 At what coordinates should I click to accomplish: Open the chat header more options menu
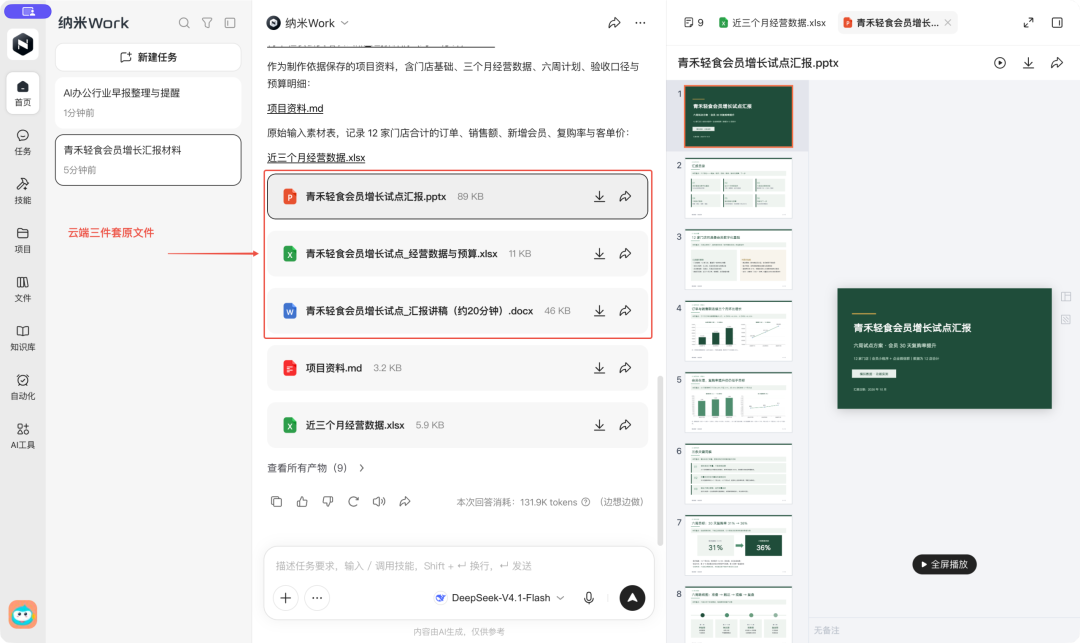pos(641,23)
